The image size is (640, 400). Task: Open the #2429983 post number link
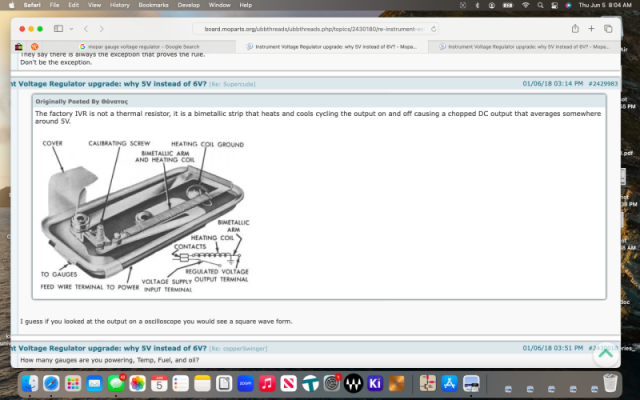(x=603, y=84)
